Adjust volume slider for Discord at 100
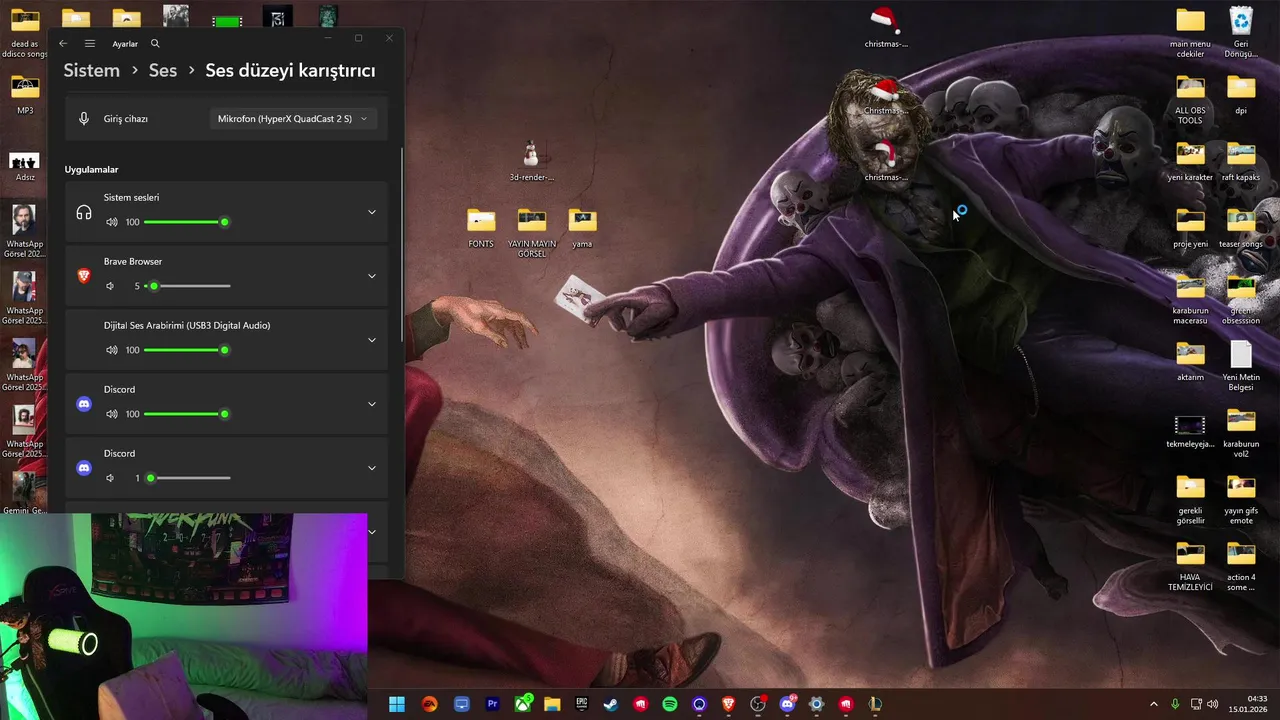1280x720 pixels. coord(187,414)
